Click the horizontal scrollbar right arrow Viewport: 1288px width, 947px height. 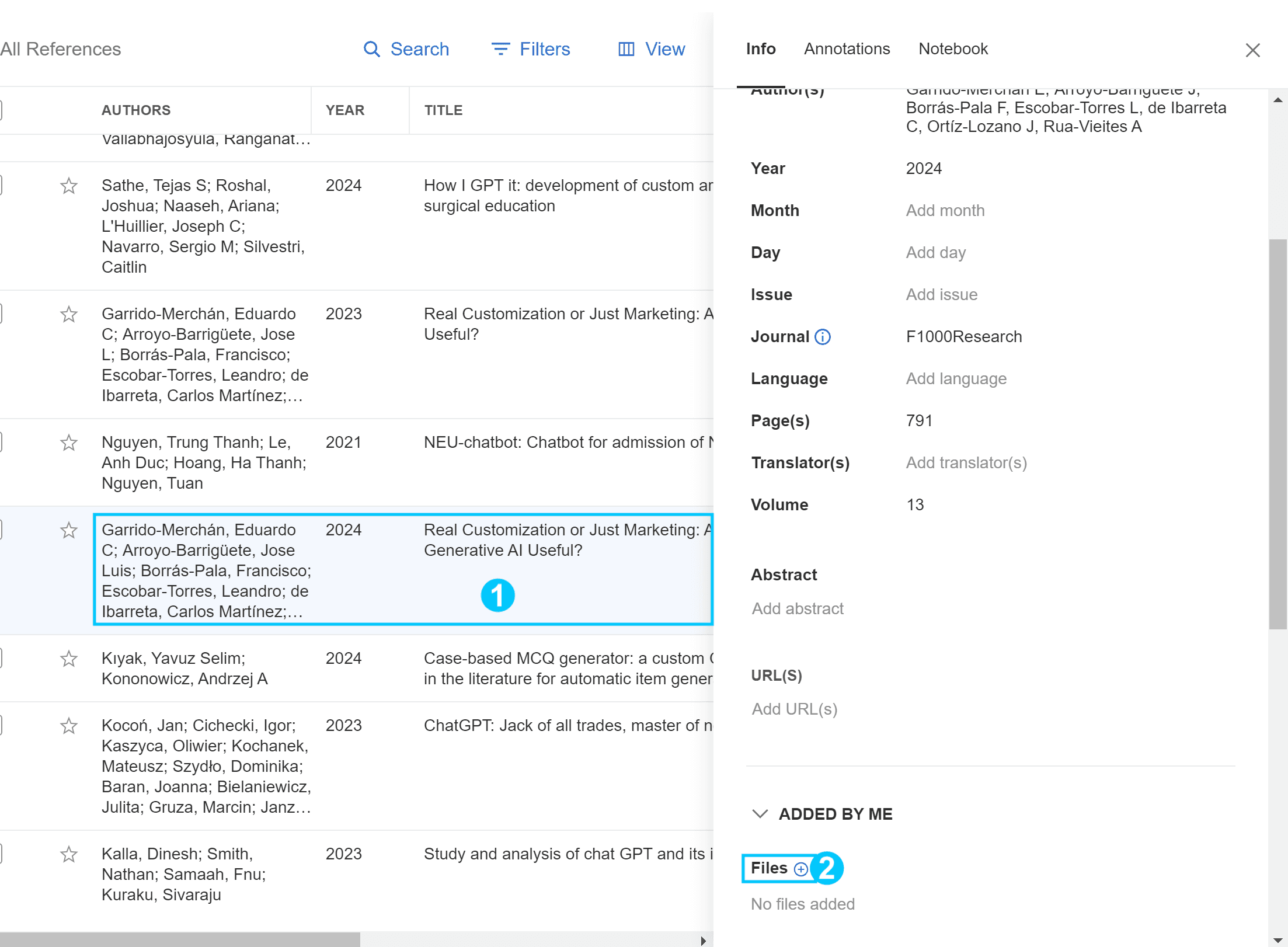(703, 941)
